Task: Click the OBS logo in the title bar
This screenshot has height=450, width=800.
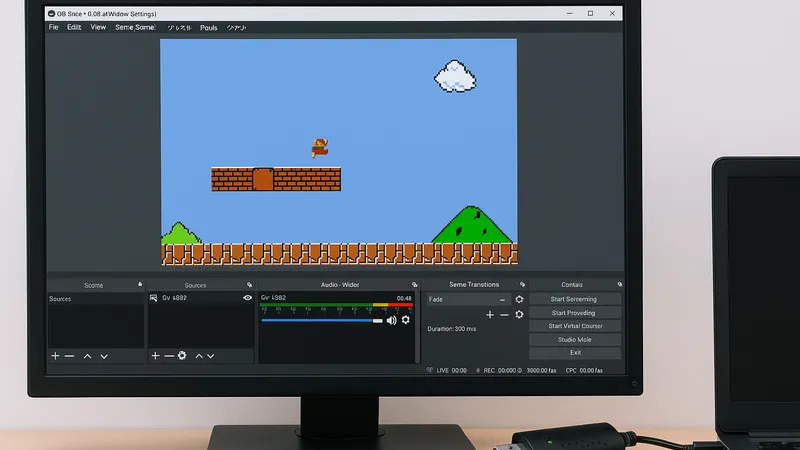Action: (52, 14)
